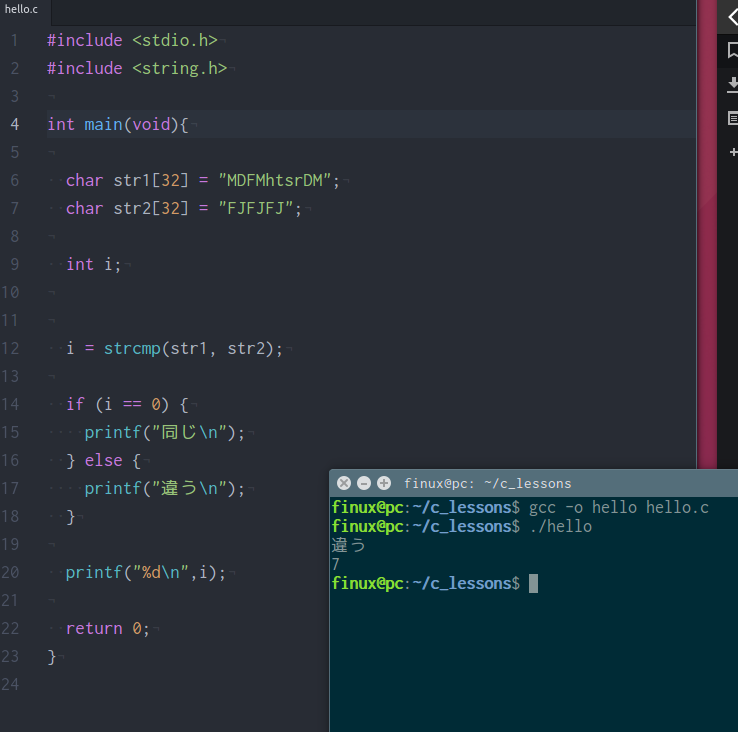Click the string literal "MDFMhtsrDM"
The width and height of the screenshot is (738, 732).
[274, 180]
